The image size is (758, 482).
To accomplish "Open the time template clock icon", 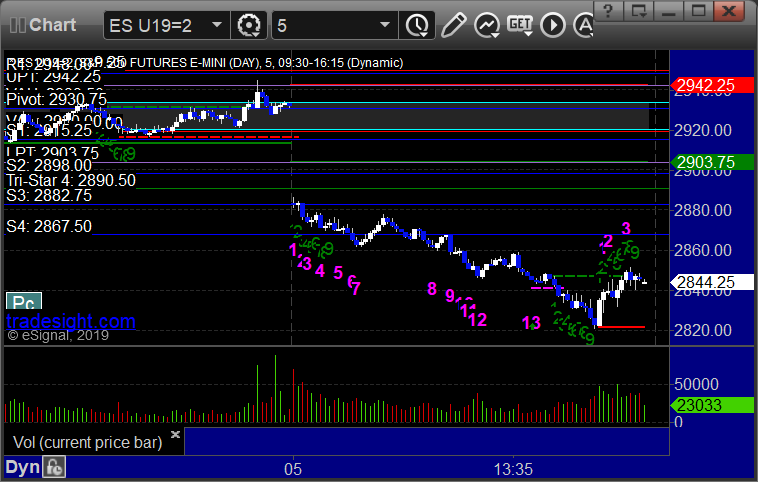I will coord(416,25).
